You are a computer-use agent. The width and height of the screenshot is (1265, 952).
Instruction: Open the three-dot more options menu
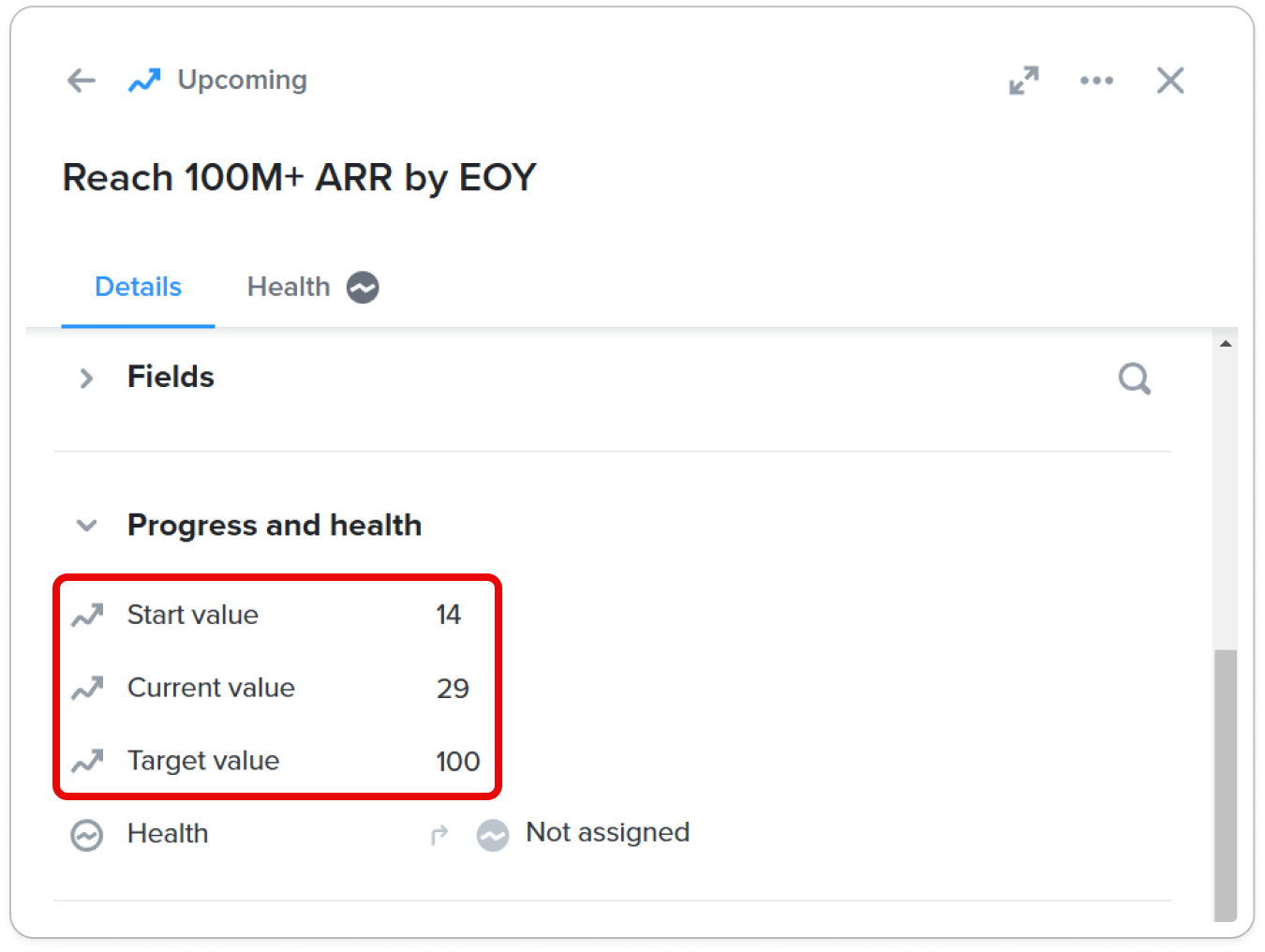1096,81
